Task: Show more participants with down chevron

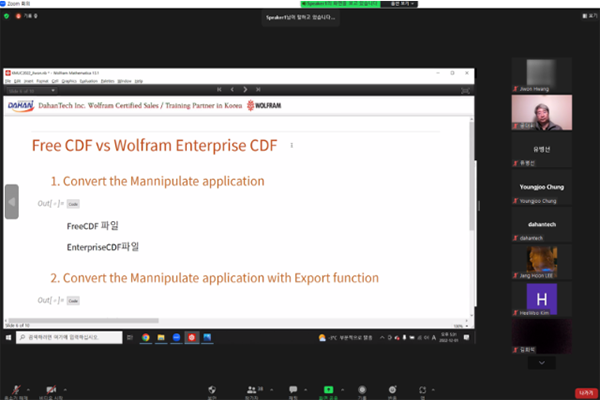Action: tap(541, 362)
